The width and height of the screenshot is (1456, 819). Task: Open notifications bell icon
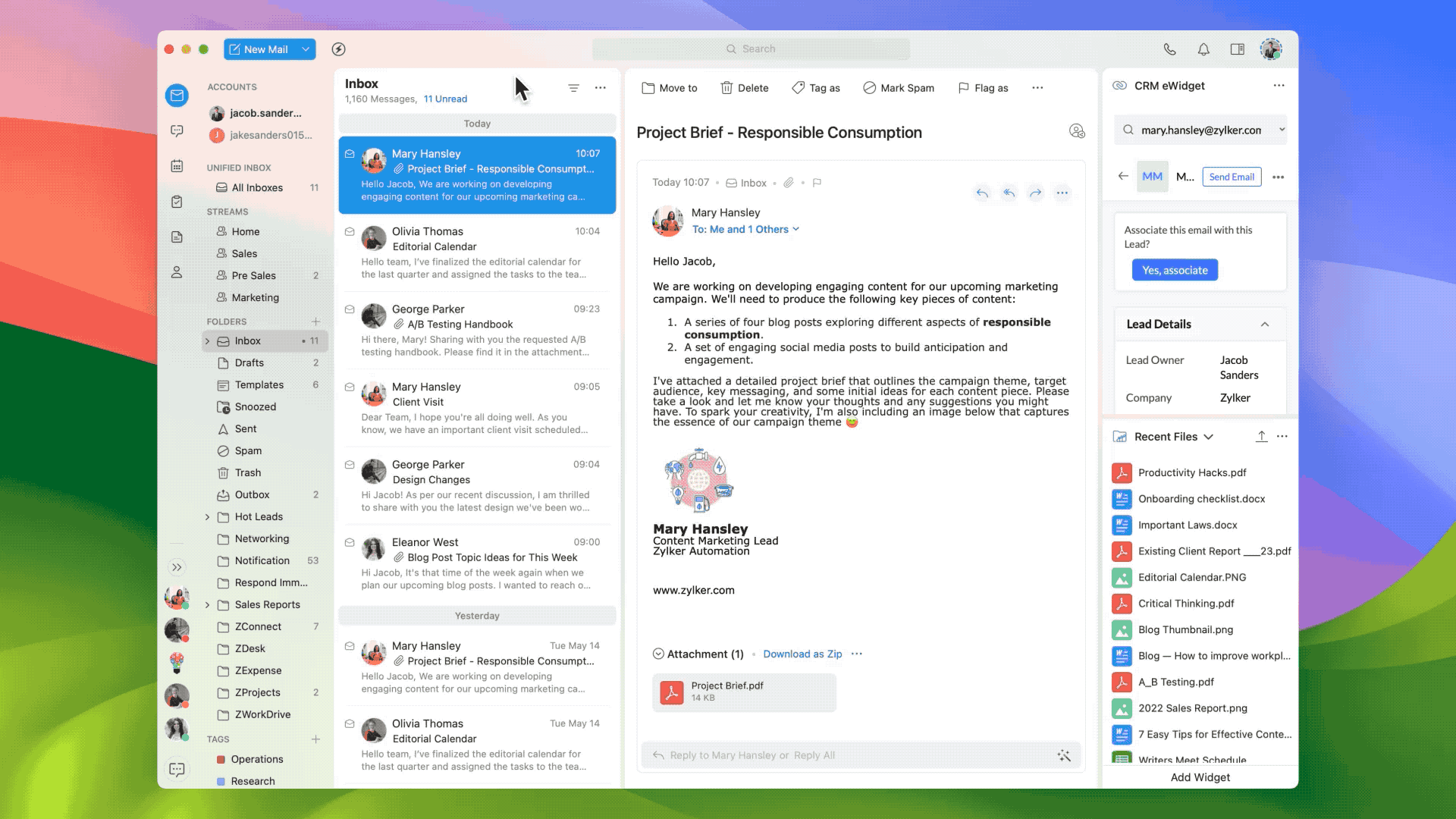pyautogui.click(x=1203, y=49)
